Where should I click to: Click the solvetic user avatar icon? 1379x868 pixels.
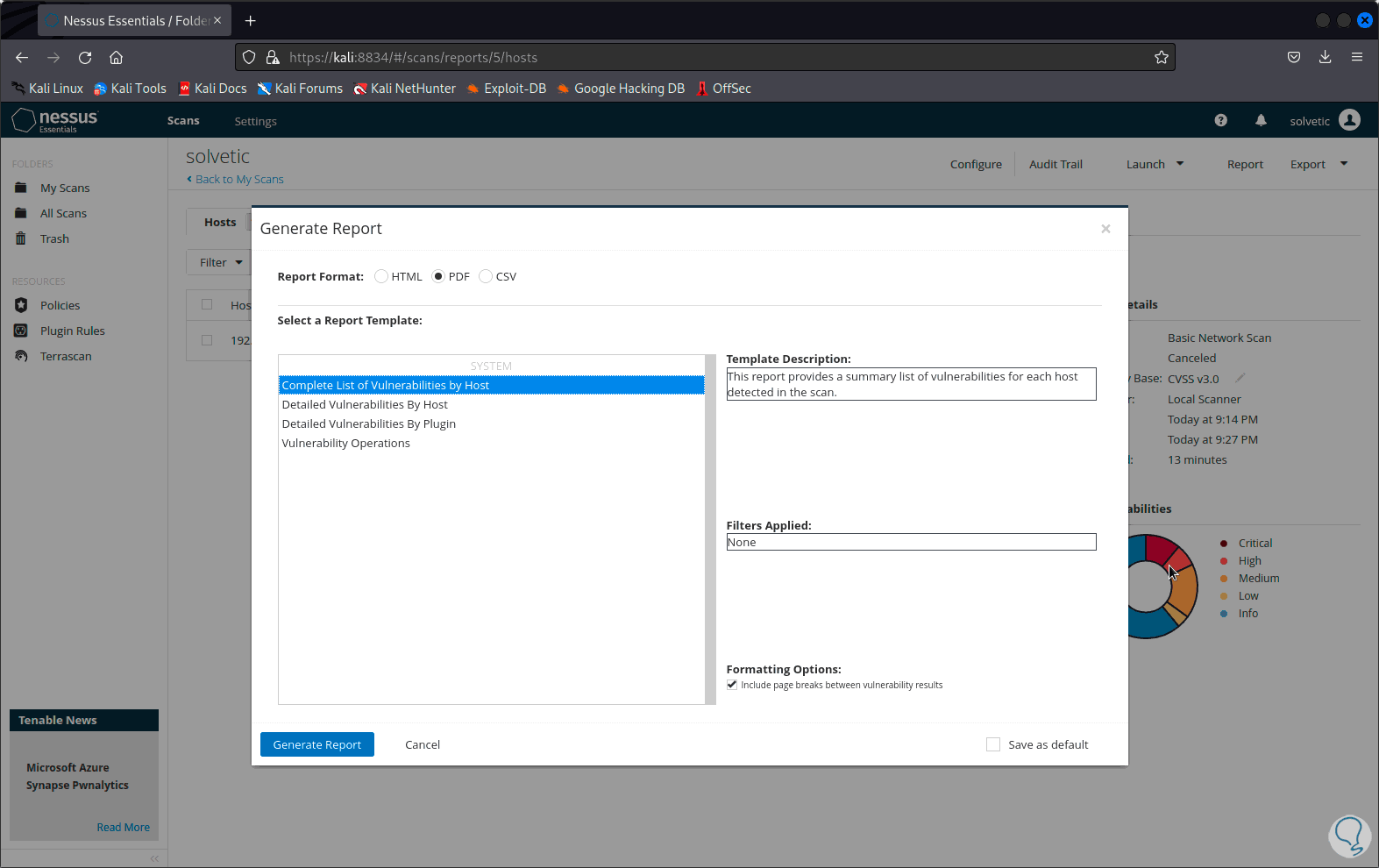coord(1350,120)
